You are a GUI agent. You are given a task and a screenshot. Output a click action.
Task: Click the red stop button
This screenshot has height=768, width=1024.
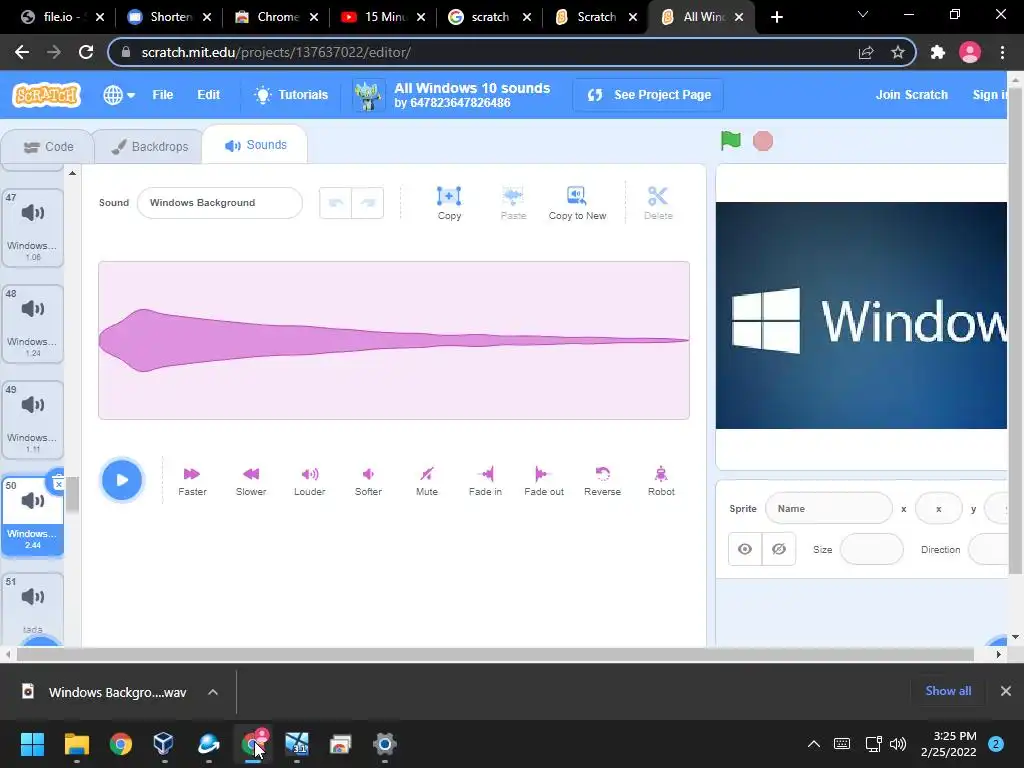763,141
